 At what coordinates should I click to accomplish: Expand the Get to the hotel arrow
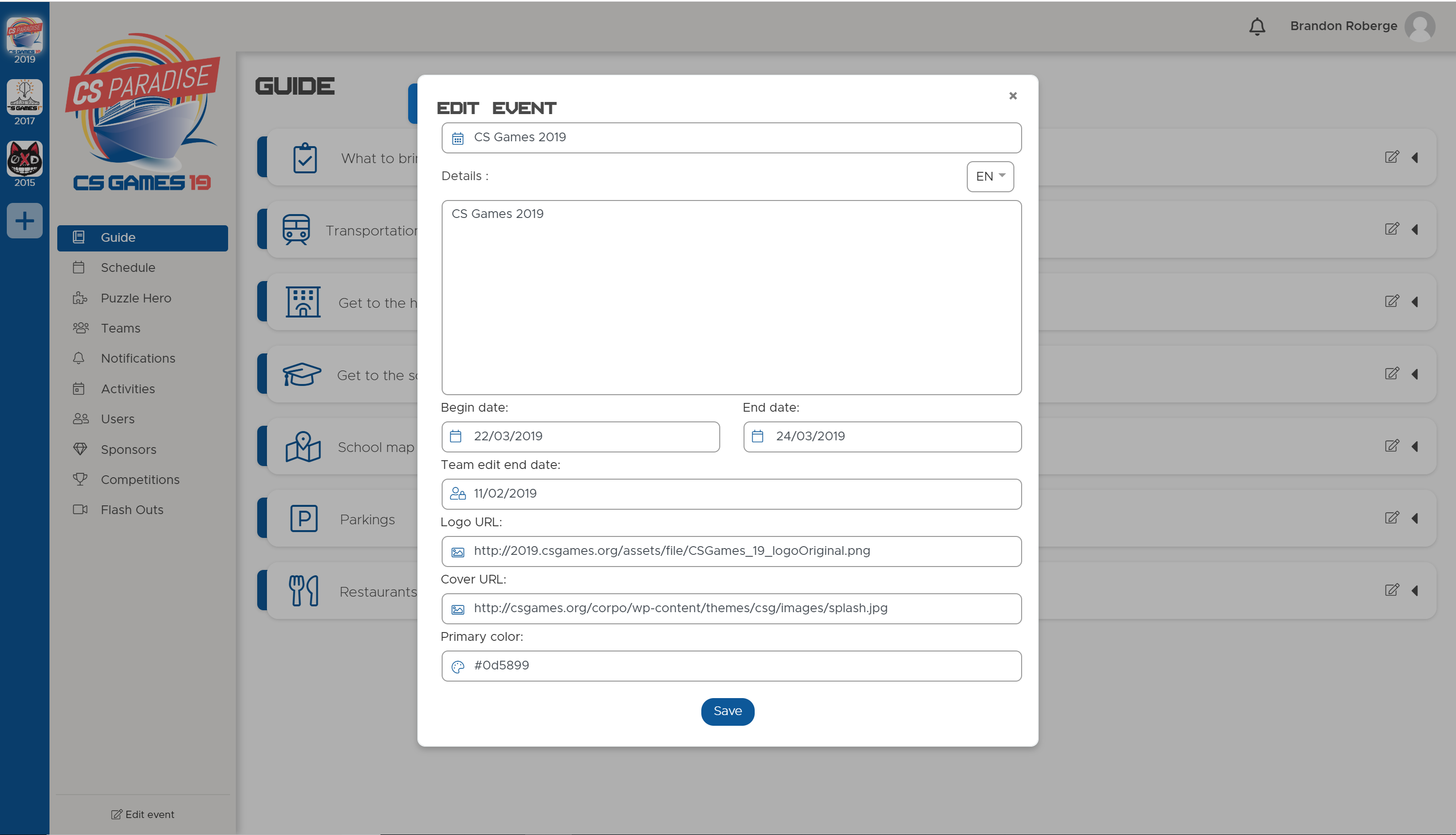[1415, 302]
